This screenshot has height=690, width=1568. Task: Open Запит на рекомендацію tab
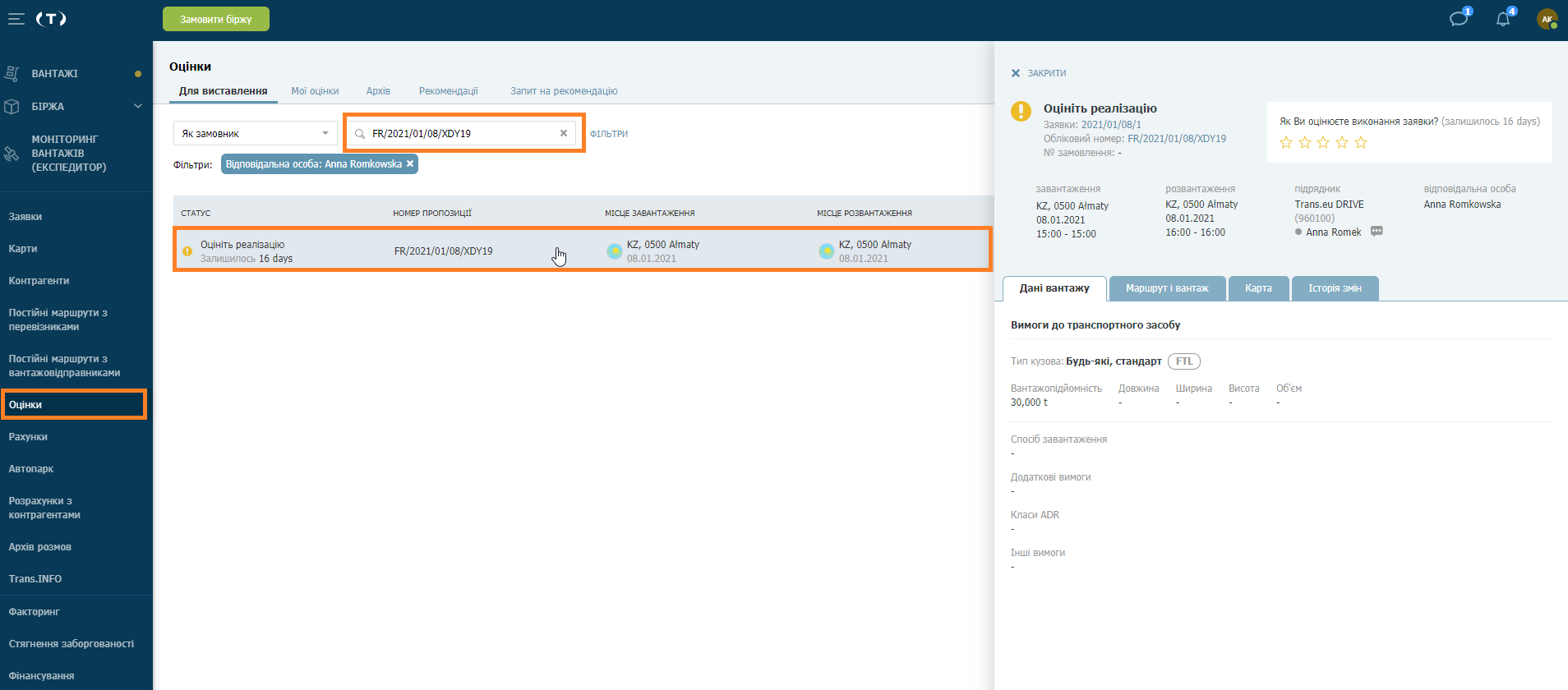click(x=564, y=91)
